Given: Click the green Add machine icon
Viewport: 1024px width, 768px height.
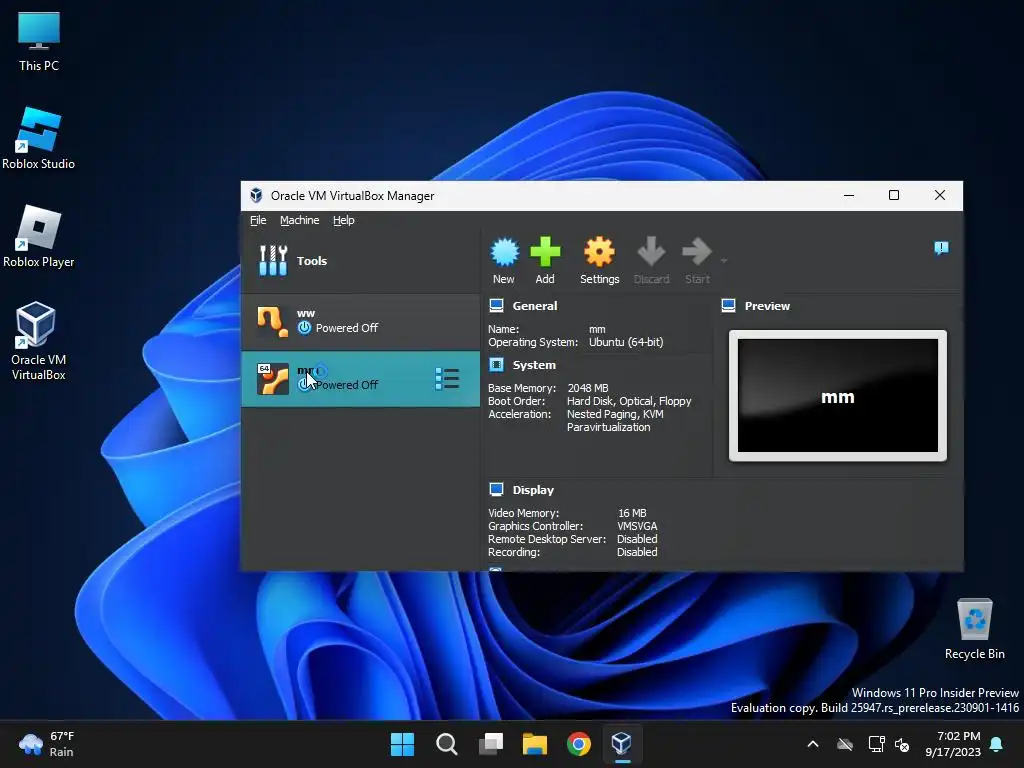Looking at the screenshot, I should (545, 253).
